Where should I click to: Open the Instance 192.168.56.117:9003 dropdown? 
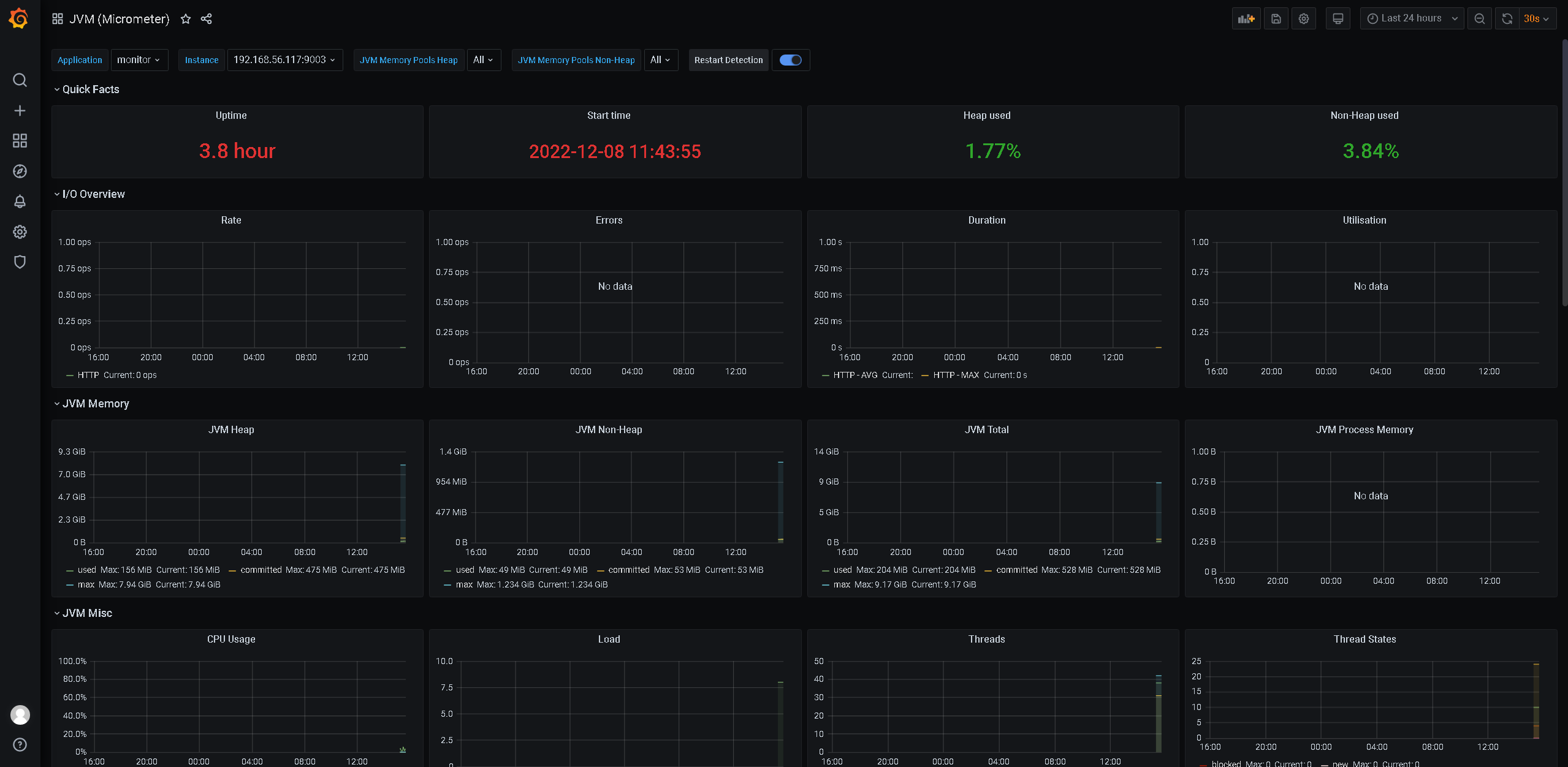pyautogui.click(x=284, y=60)
